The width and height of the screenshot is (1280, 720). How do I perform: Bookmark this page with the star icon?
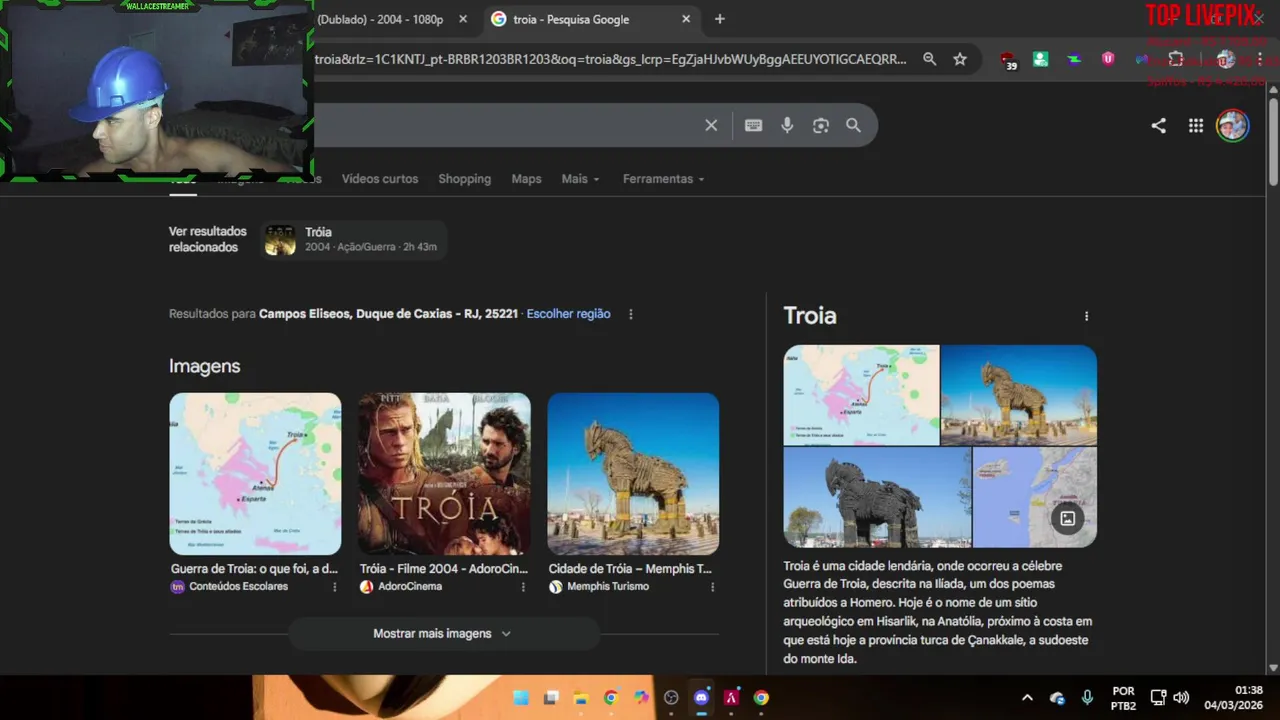pos(960,59)
